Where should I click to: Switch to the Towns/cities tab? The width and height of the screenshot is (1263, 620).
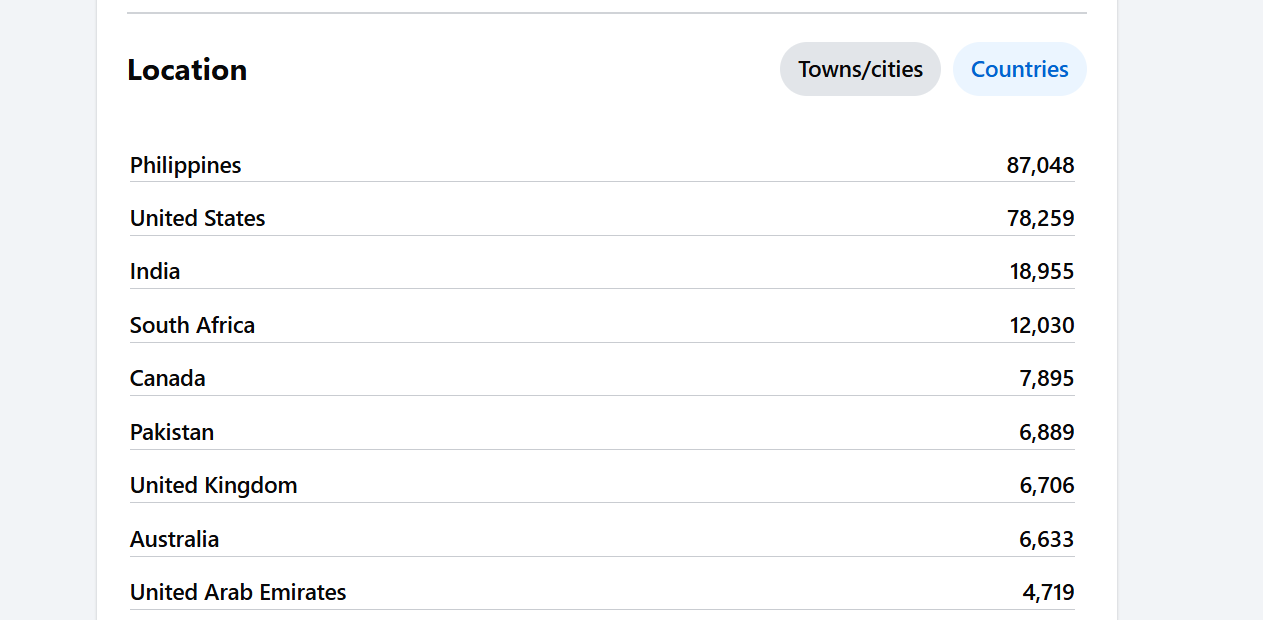(860, 69)
